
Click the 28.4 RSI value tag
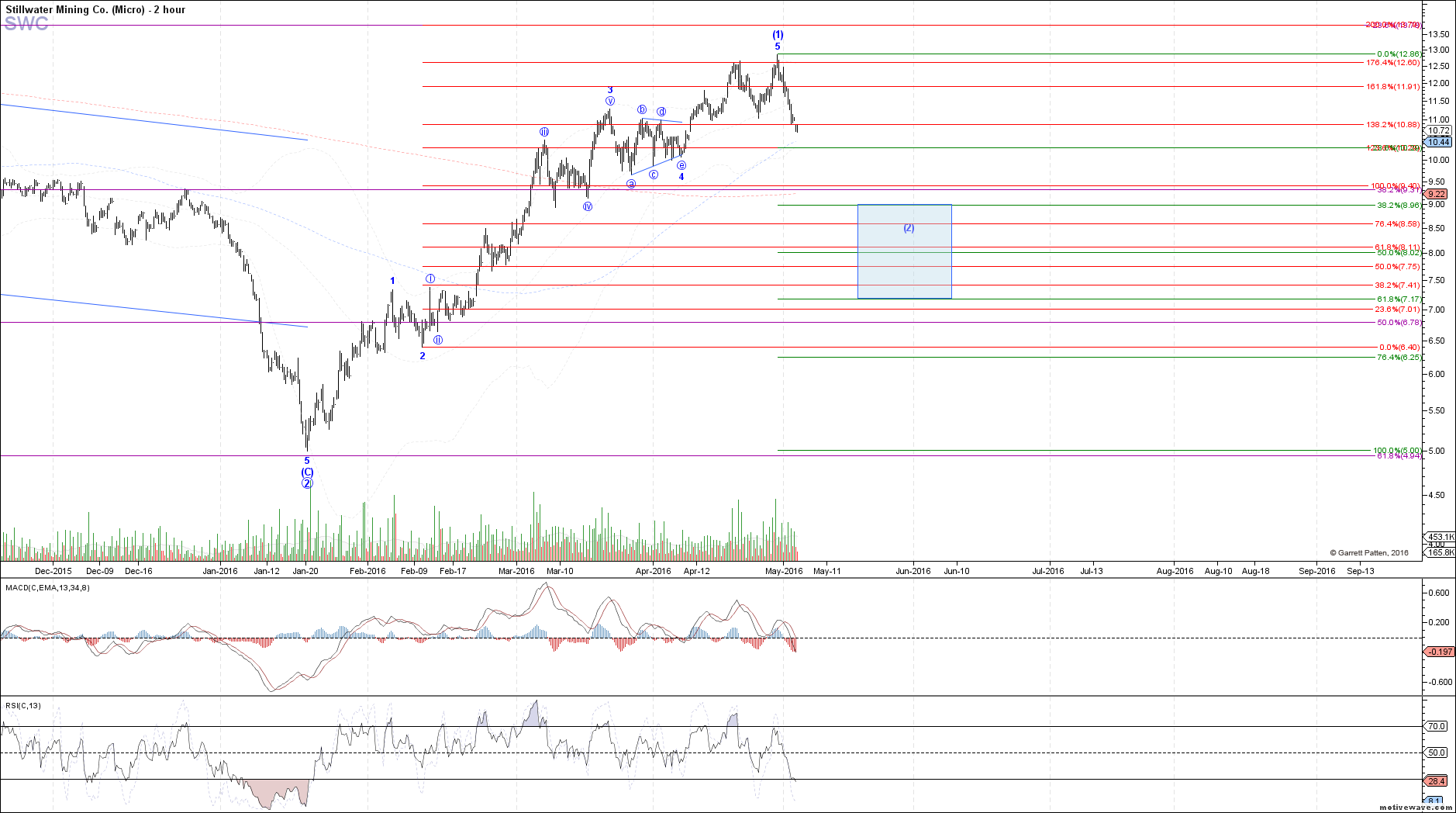[x=1437, y=781]
